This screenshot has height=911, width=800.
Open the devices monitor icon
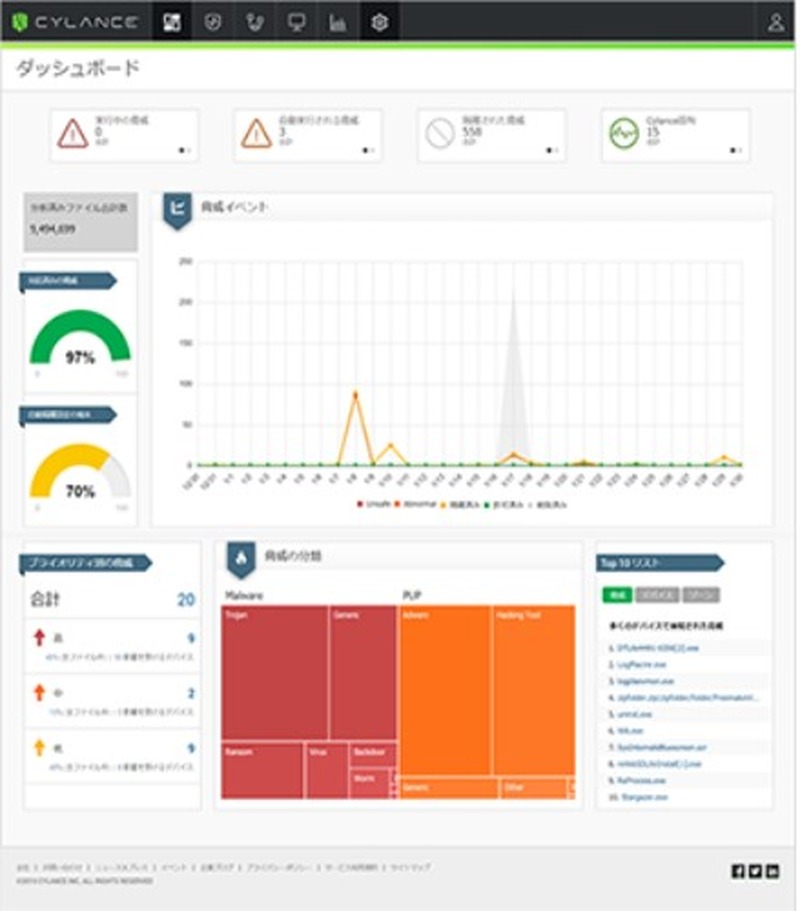coord(296,23)
